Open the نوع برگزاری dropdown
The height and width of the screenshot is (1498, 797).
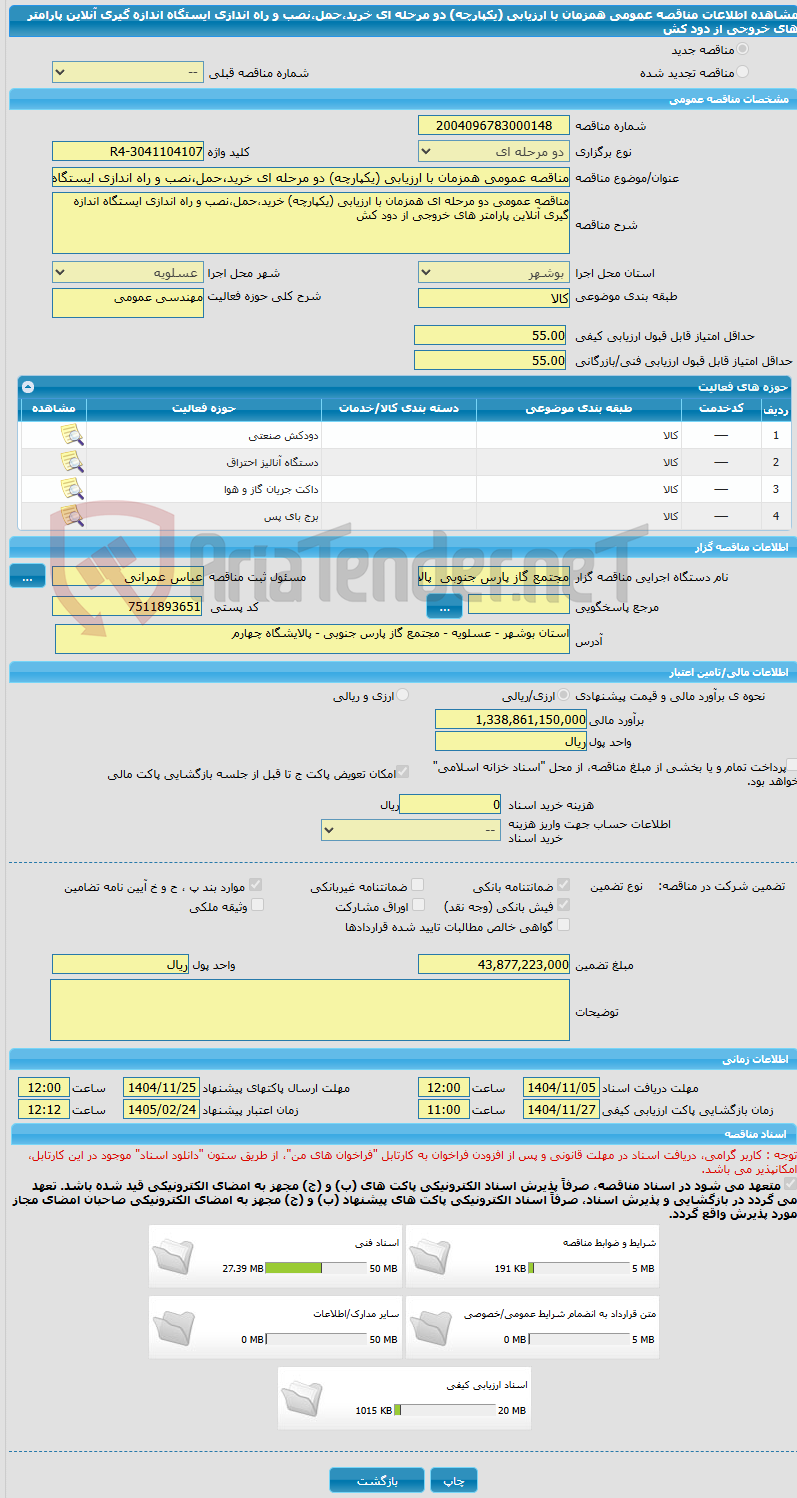point(494,152)
